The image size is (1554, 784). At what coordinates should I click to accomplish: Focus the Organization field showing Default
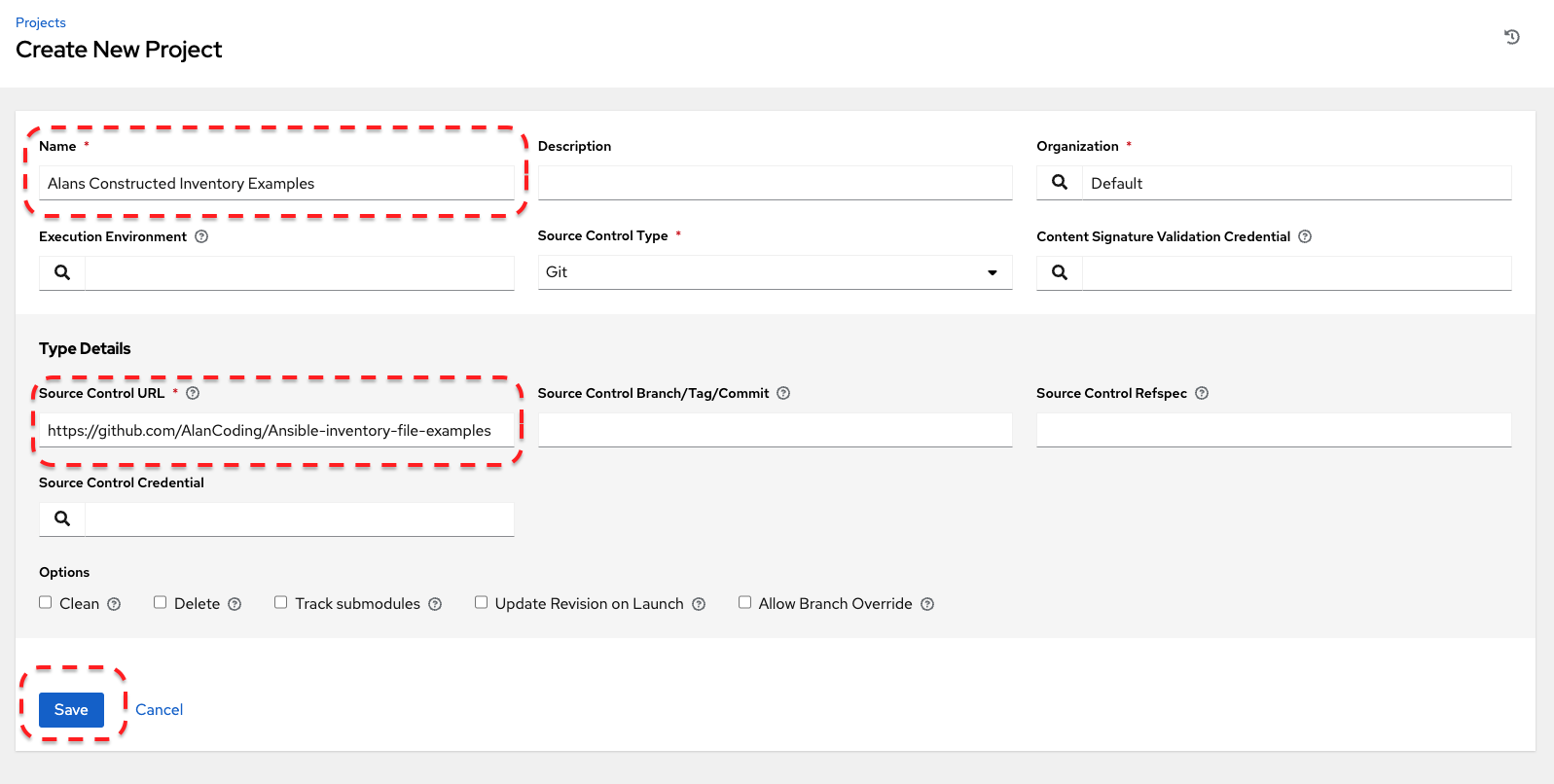point(1297,183)
